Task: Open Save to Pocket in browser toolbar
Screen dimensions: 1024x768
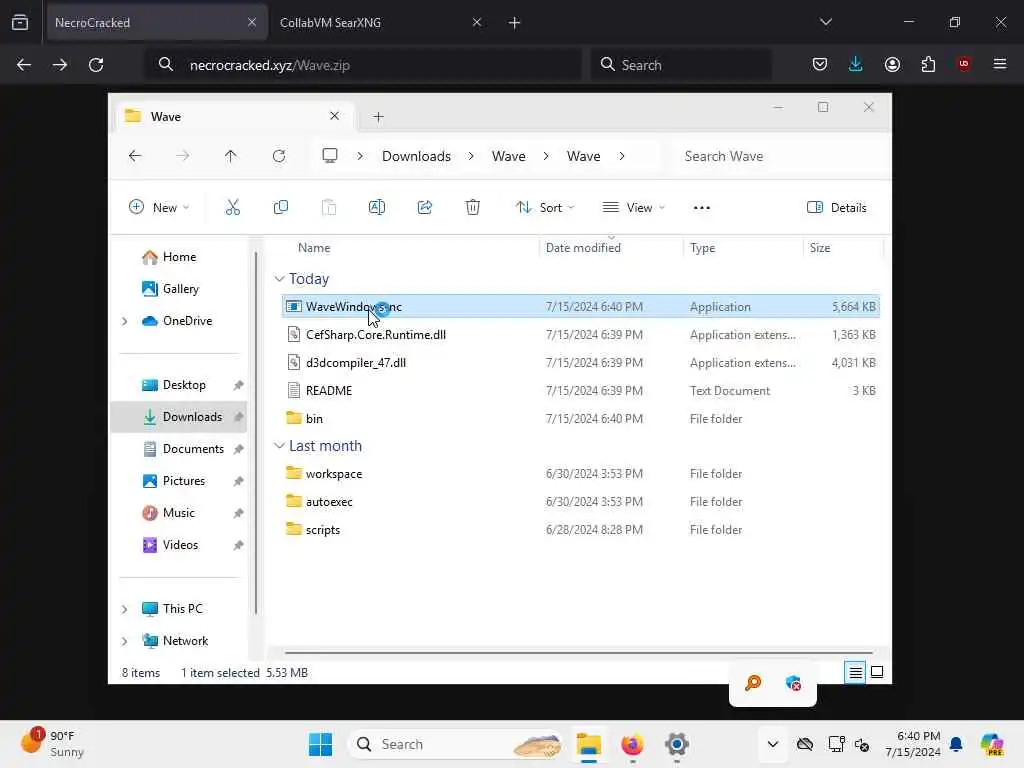Action: pyautogui.click(x=820, y=64)
